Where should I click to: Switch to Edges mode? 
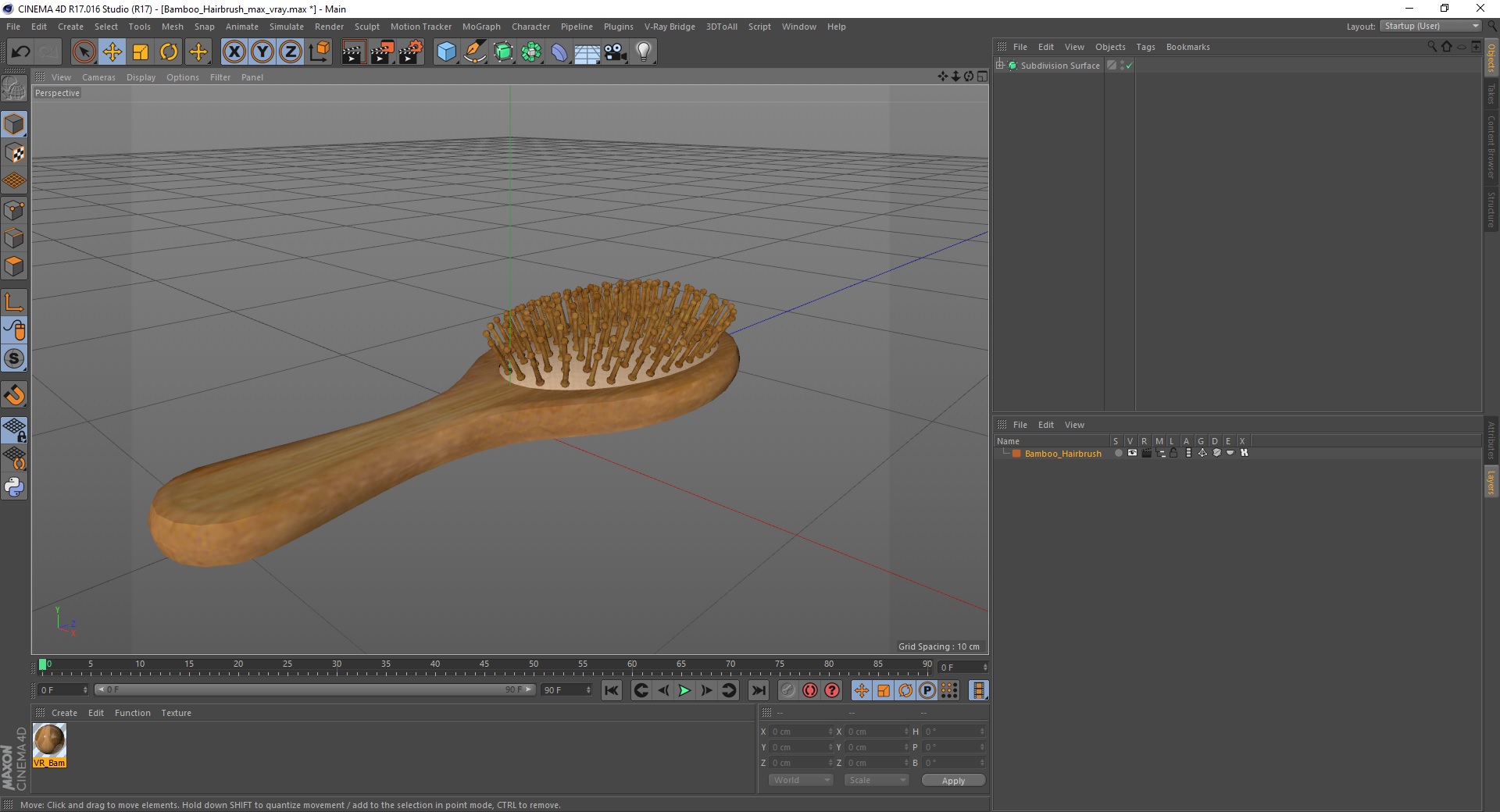coord(14,237)
